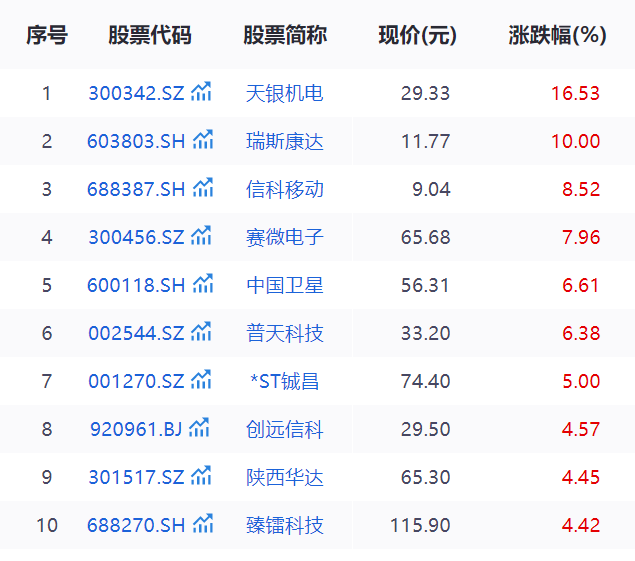Click the chart icon next to 001270.SZ
The height and width of the screenshot is (561, 635).
coord(202,381)
